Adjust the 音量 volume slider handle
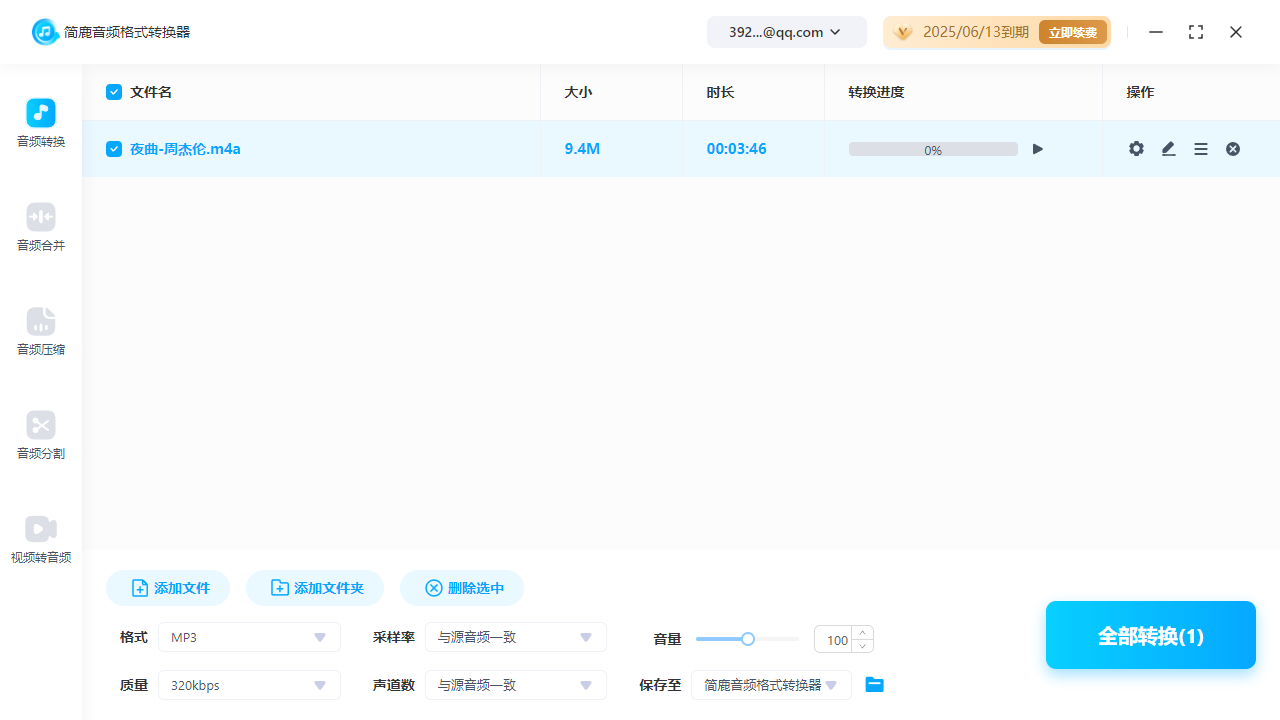Screen dimensions: 1280x720 (747, 638)
